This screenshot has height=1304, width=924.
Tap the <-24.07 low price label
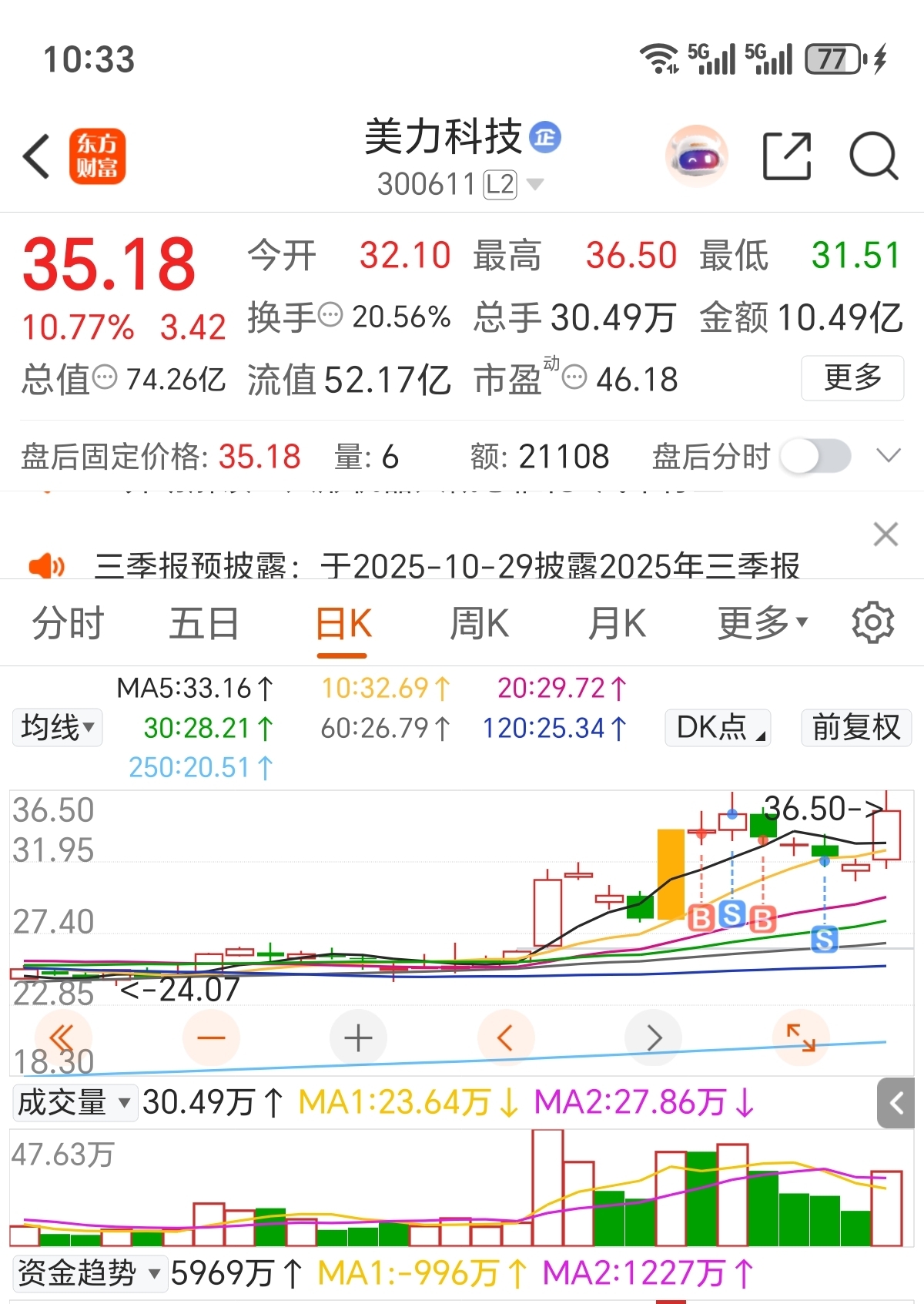click(179, 990)
